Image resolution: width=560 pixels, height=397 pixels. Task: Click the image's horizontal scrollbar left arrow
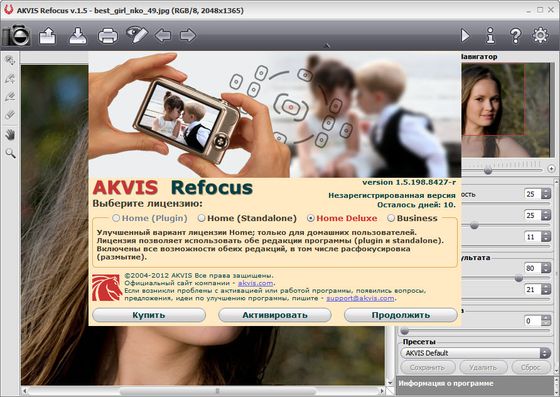tap(25, 391)
